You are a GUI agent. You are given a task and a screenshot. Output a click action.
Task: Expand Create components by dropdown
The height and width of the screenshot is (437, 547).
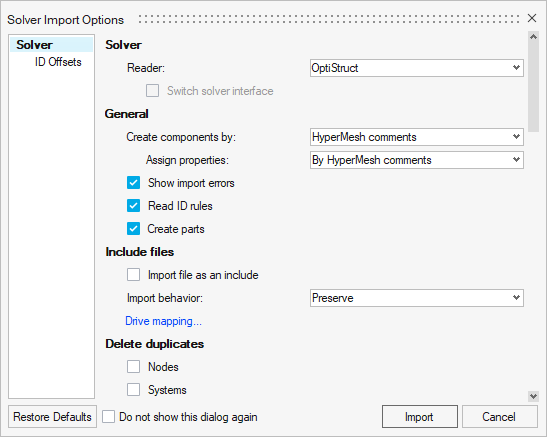417,137
